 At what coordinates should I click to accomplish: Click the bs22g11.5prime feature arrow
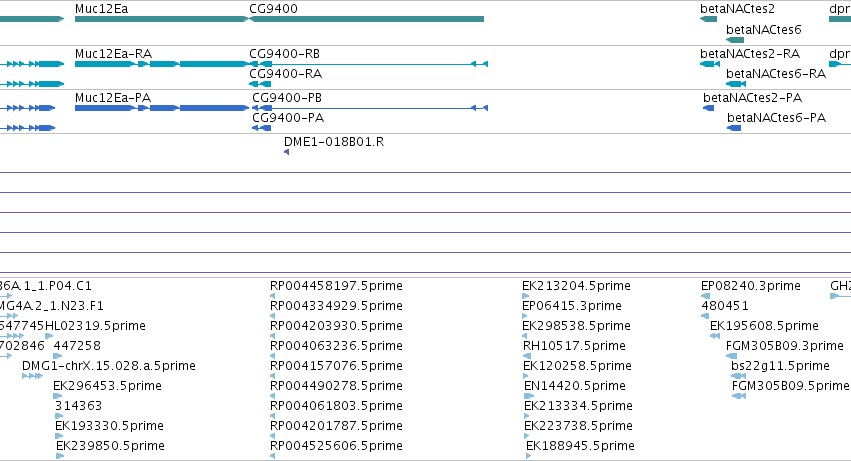[x=739, y=376]
